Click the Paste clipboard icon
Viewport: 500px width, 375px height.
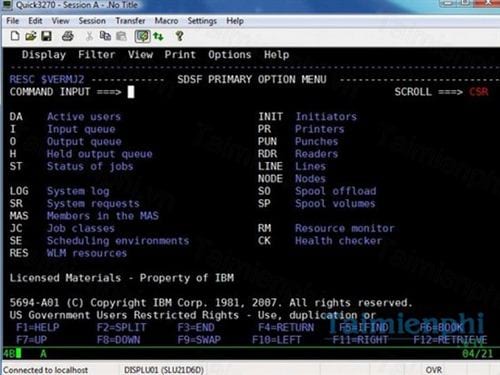pos(121,36)
